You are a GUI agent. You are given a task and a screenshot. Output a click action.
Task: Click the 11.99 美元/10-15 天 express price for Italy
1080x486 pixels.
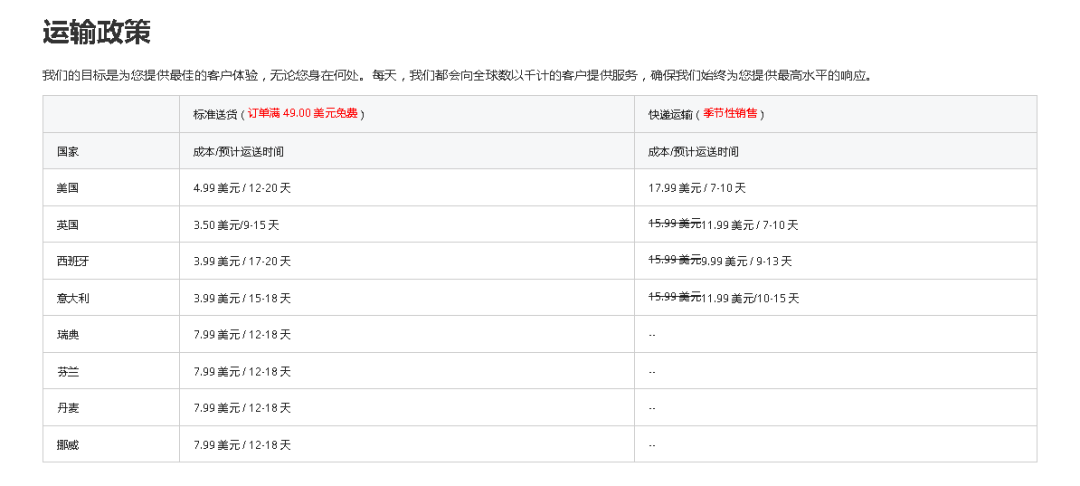pos(750,298)
